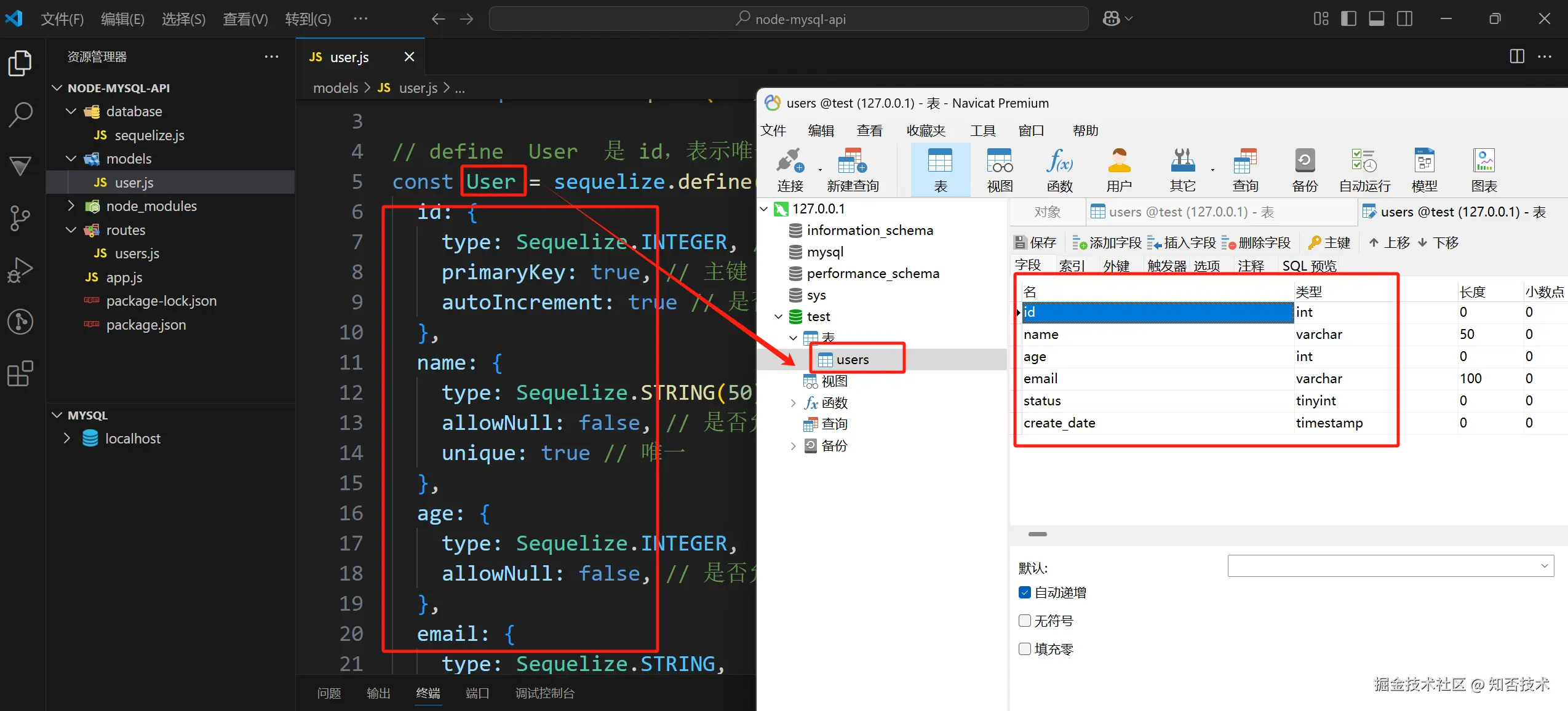Screen dimensions: 1568x711
Task: Open the Extensions view icon
Action: (20, 373)
